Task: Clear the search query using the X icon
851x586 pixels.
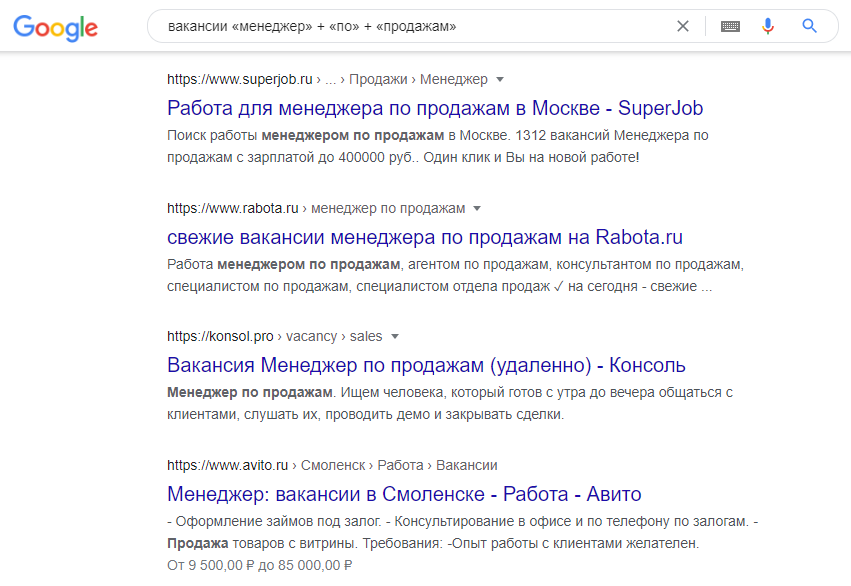Action: [683, 27]
